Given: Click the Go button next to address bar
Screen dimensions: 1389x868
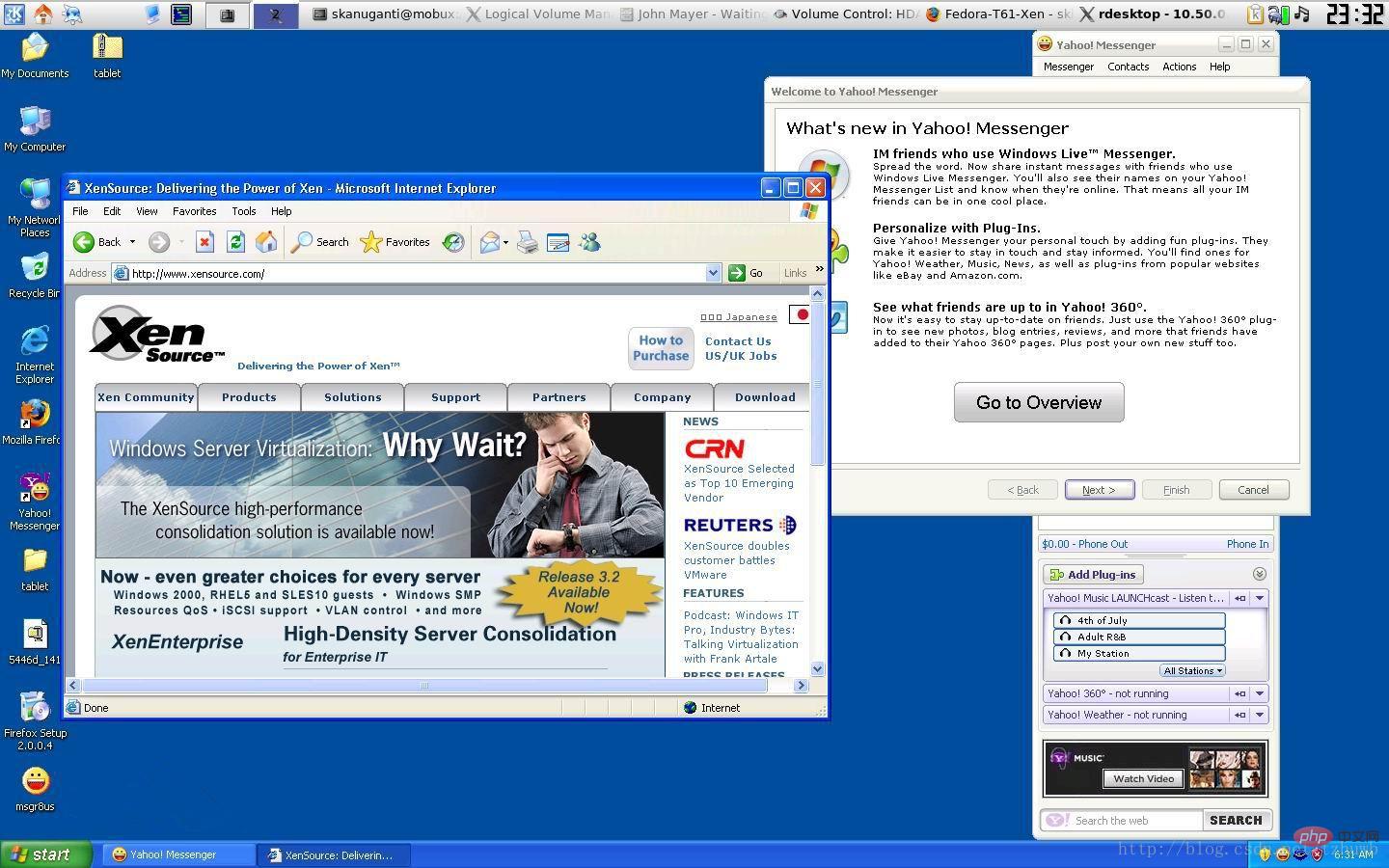Looking at the screenshot, I should point(747,273).
